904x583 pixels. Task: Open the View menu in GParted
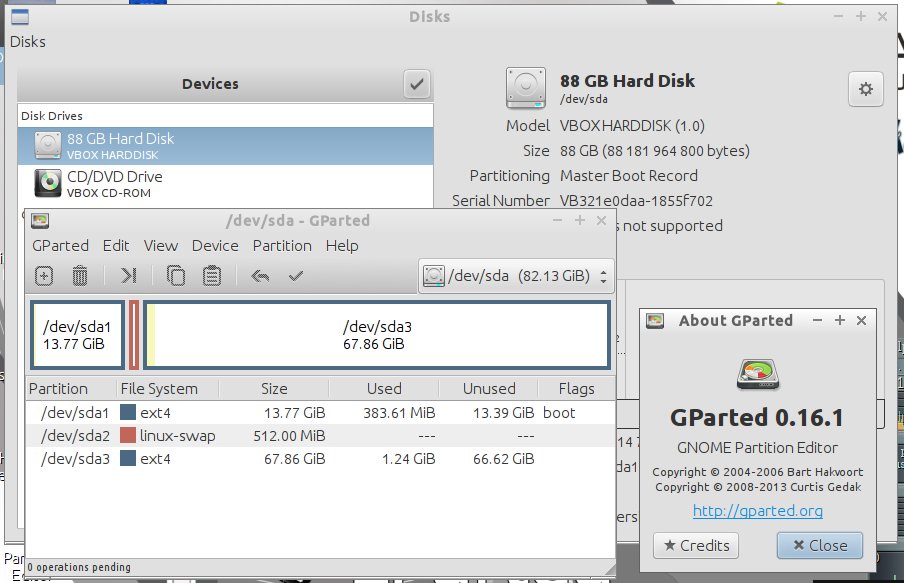click(161, 246)
